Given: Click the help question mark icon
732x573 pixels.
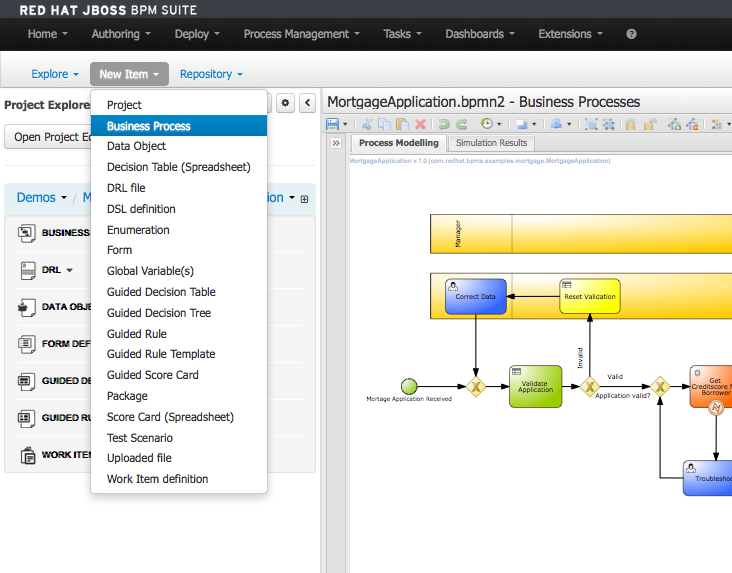Looking at the screenshot, I should coord(631,34).
